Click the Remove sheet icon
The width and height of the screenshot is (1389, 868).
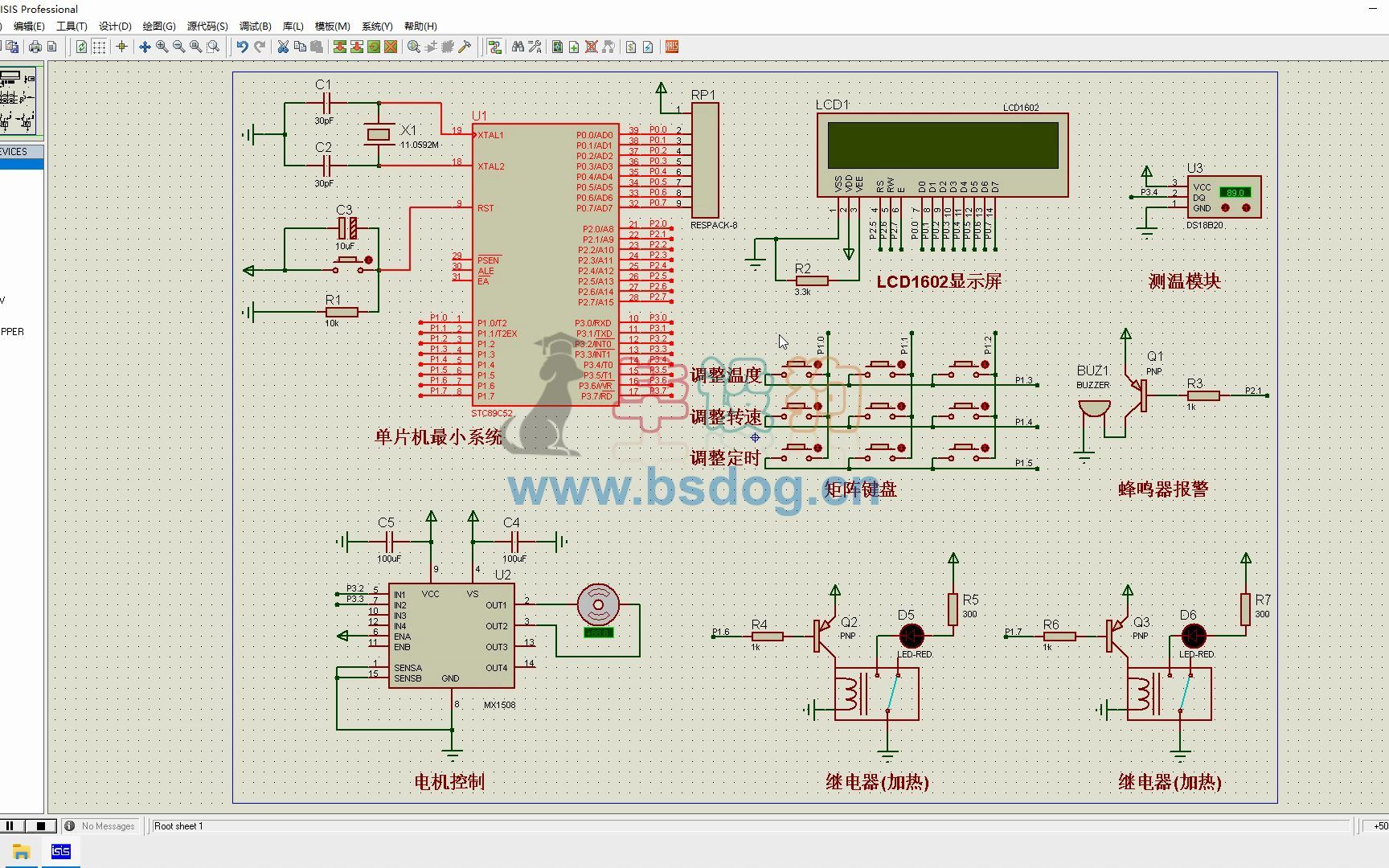pyautogui.click(x=591, y=47)
